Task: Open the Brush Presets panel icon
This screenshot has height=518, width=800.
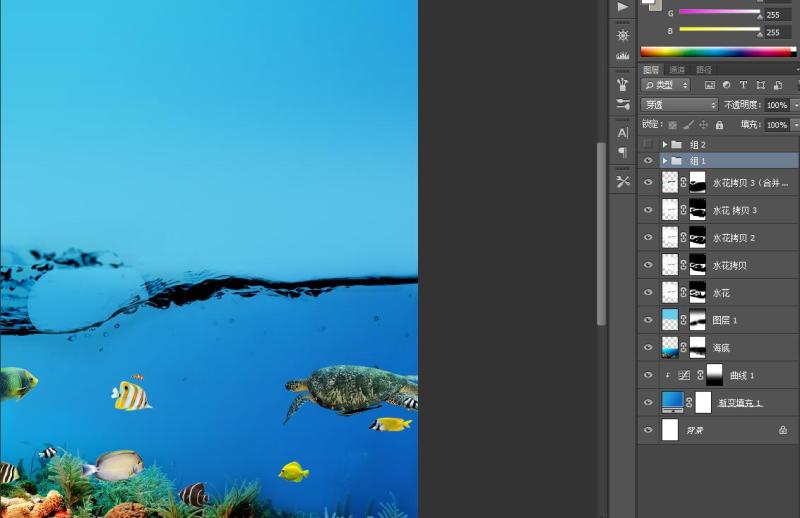Action: 622,84
